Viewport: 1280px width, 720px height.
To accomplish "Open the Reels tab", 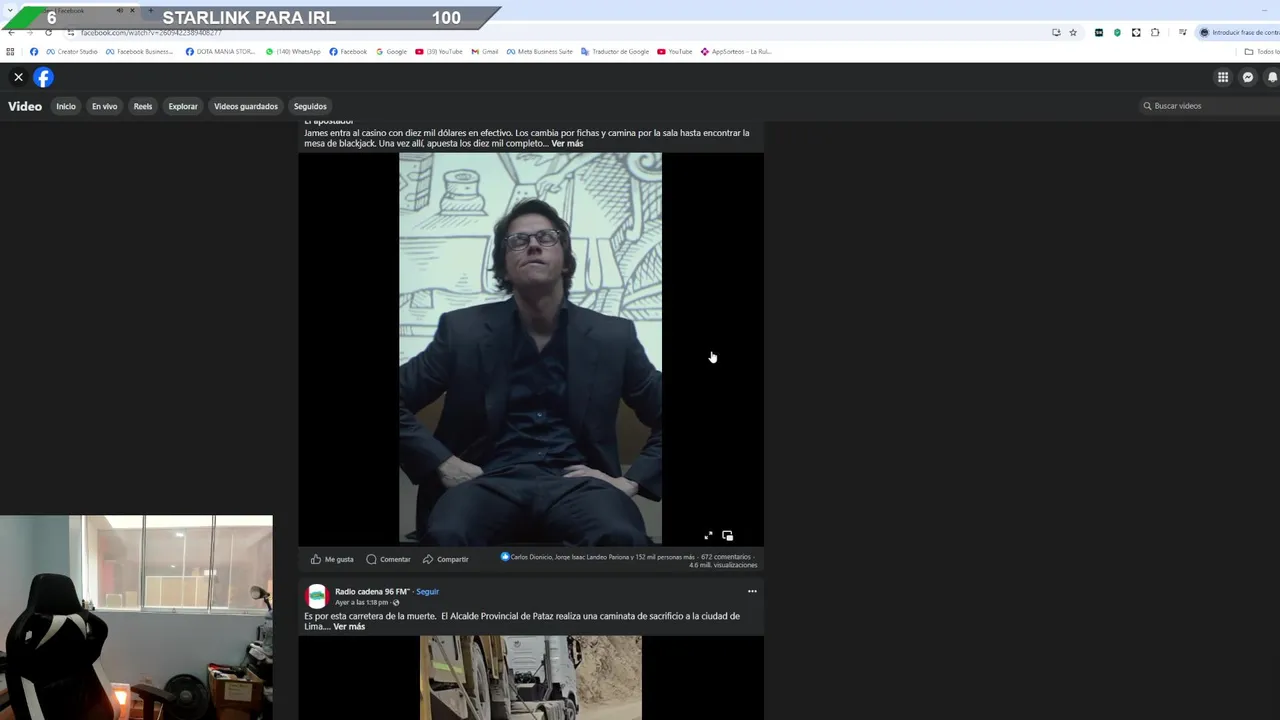I will coord(143,106).
